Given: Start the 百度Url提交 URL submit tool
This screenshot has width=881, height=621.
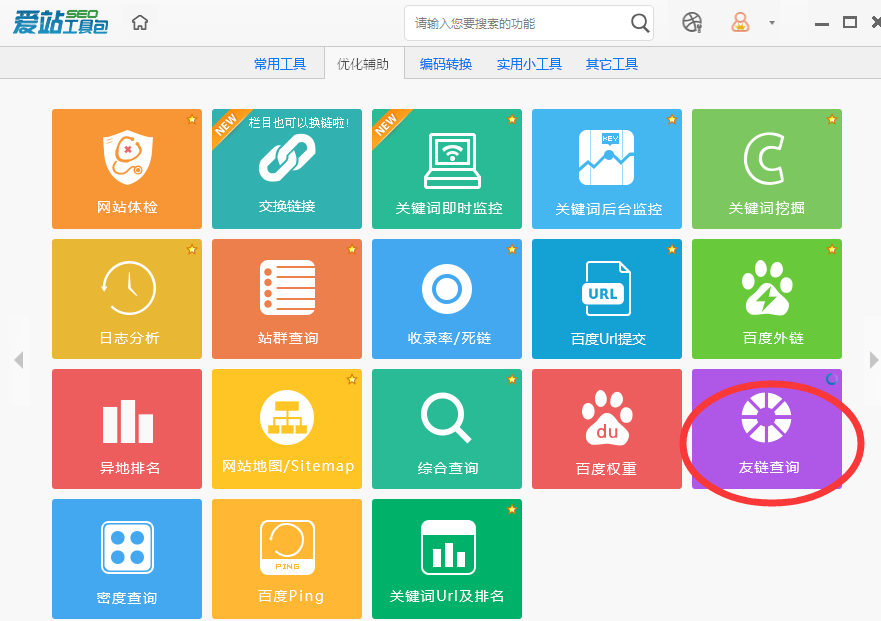Looking at the screenshot, I should (x=606, y=298).
